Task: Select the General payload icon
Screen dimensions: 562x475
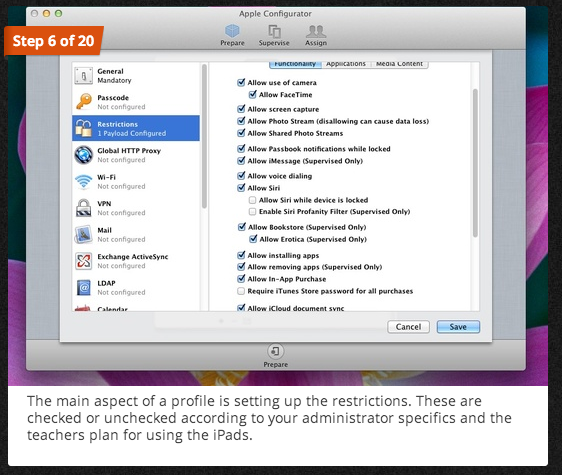Action: 83,76
